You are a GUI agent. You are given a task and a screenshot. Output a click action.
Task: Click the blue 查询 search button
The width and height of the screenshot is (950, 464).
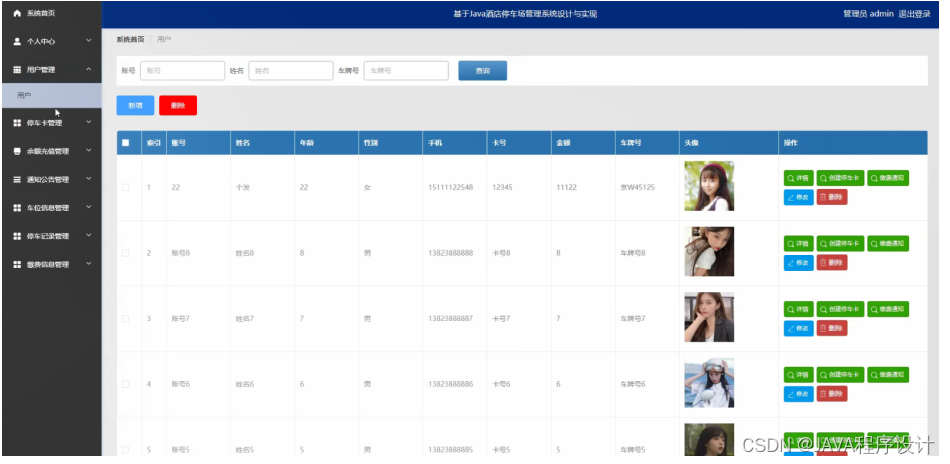pos(482,70)
